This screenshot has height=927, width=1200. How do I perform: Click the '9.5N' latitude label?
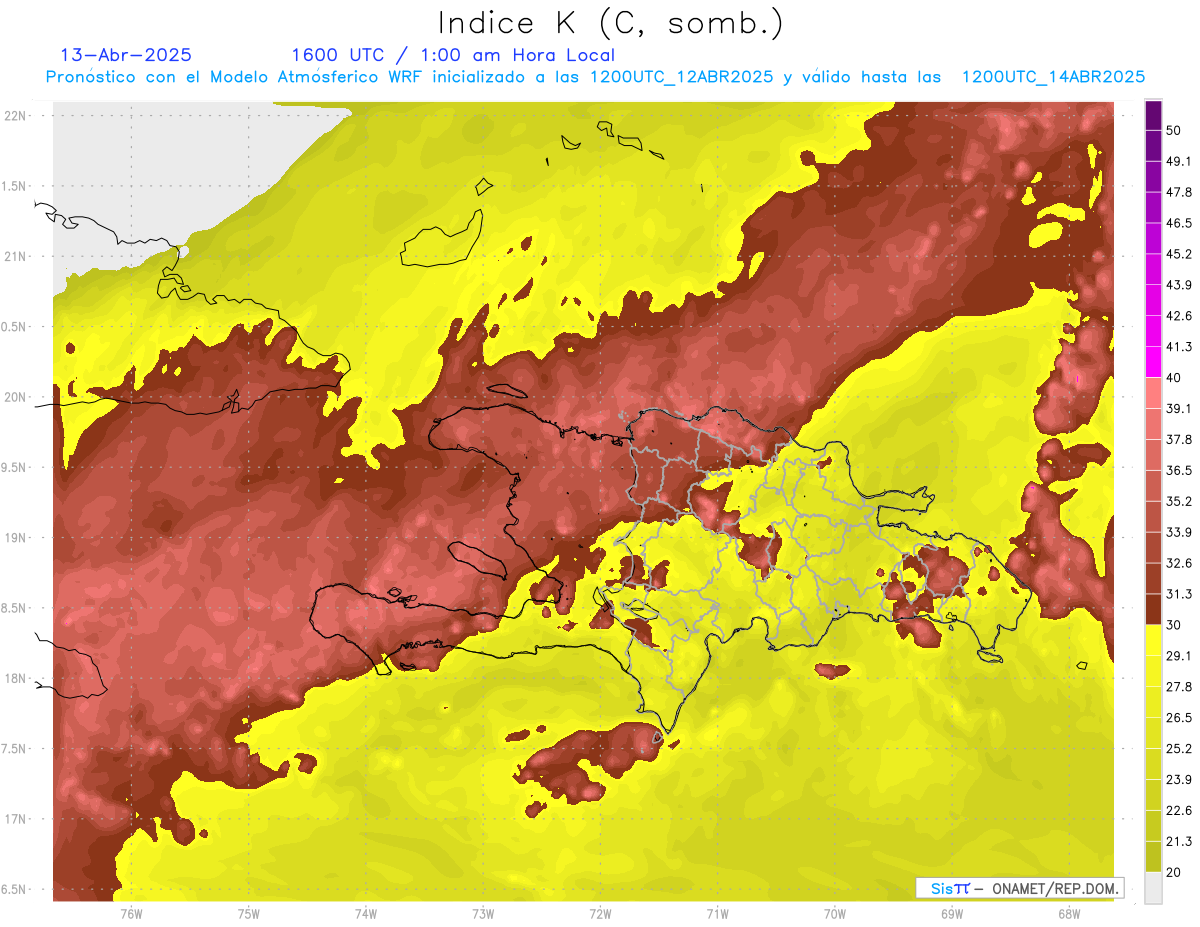pos(14,467)
